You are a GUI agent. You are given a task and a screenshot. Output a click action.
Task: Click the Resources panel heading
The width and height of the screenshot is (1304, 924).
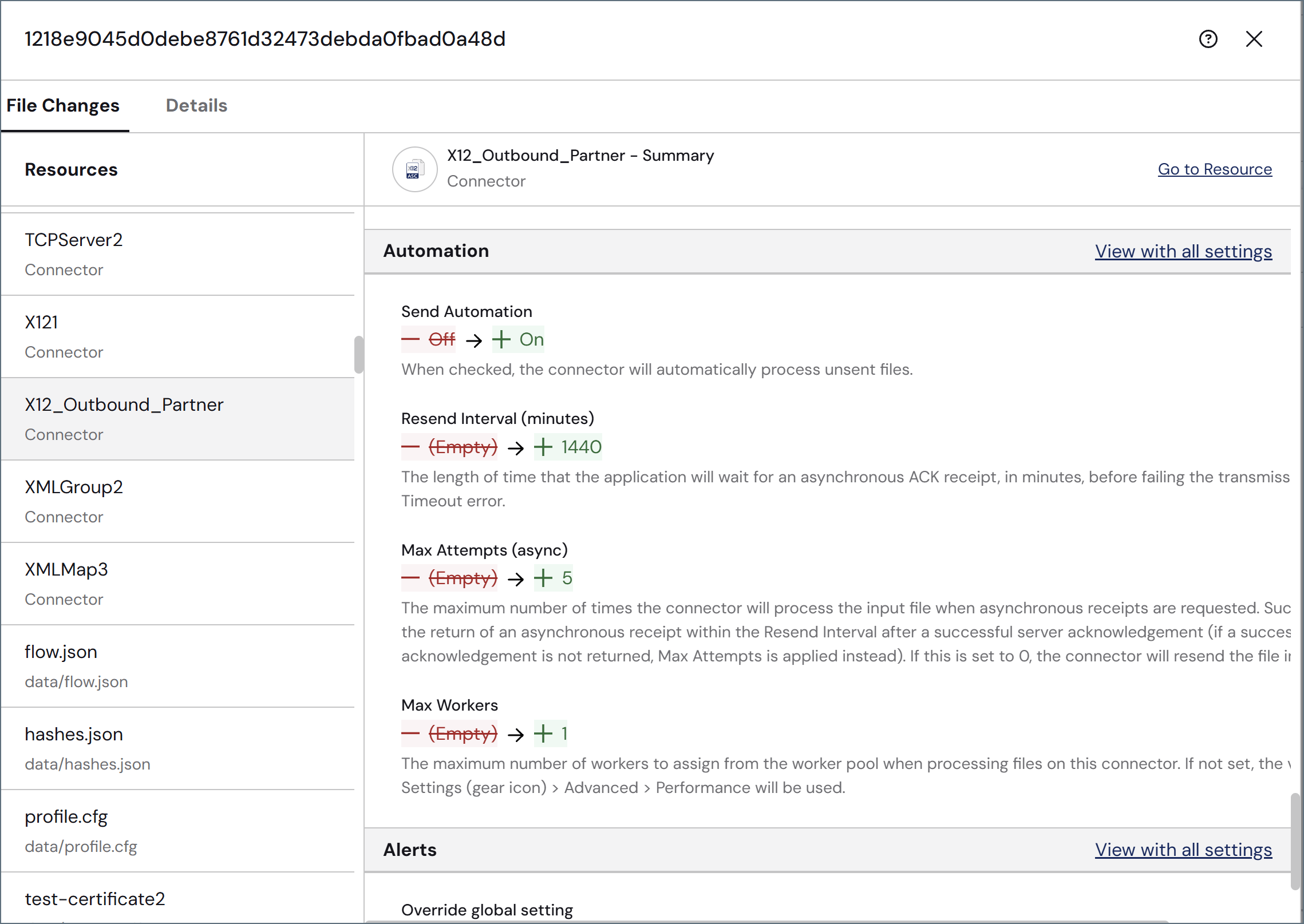click(71, 169)
